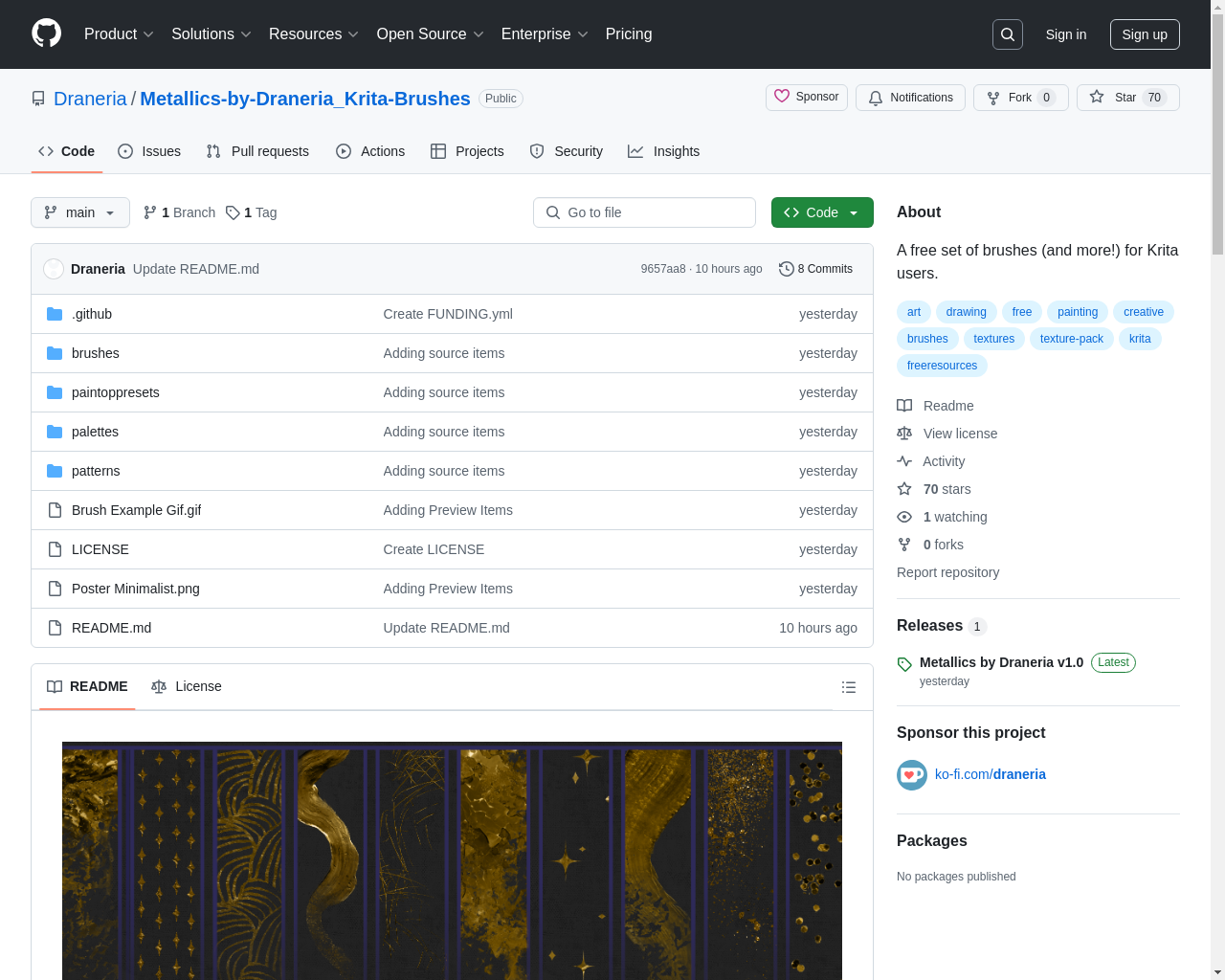Screen dimensions: 1225x980
Task: Click the watching eye icon
Action: 904,517
